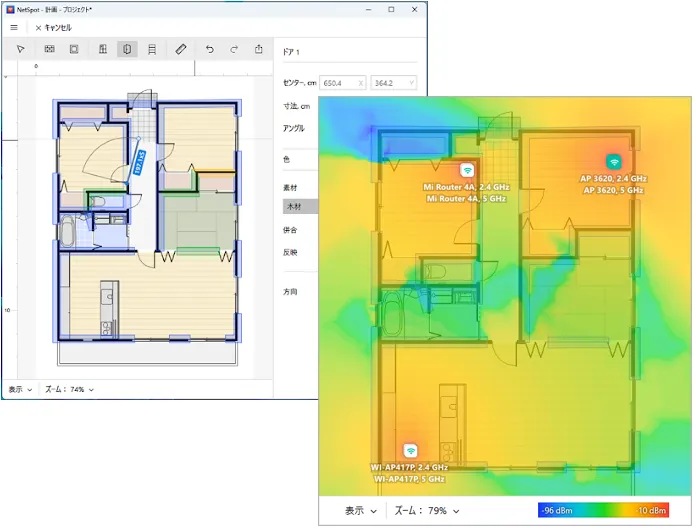This screenshot has width=696, height=529.
Task: Open the 表示 dropdown in editor window
Action: [x=20, y=389]
